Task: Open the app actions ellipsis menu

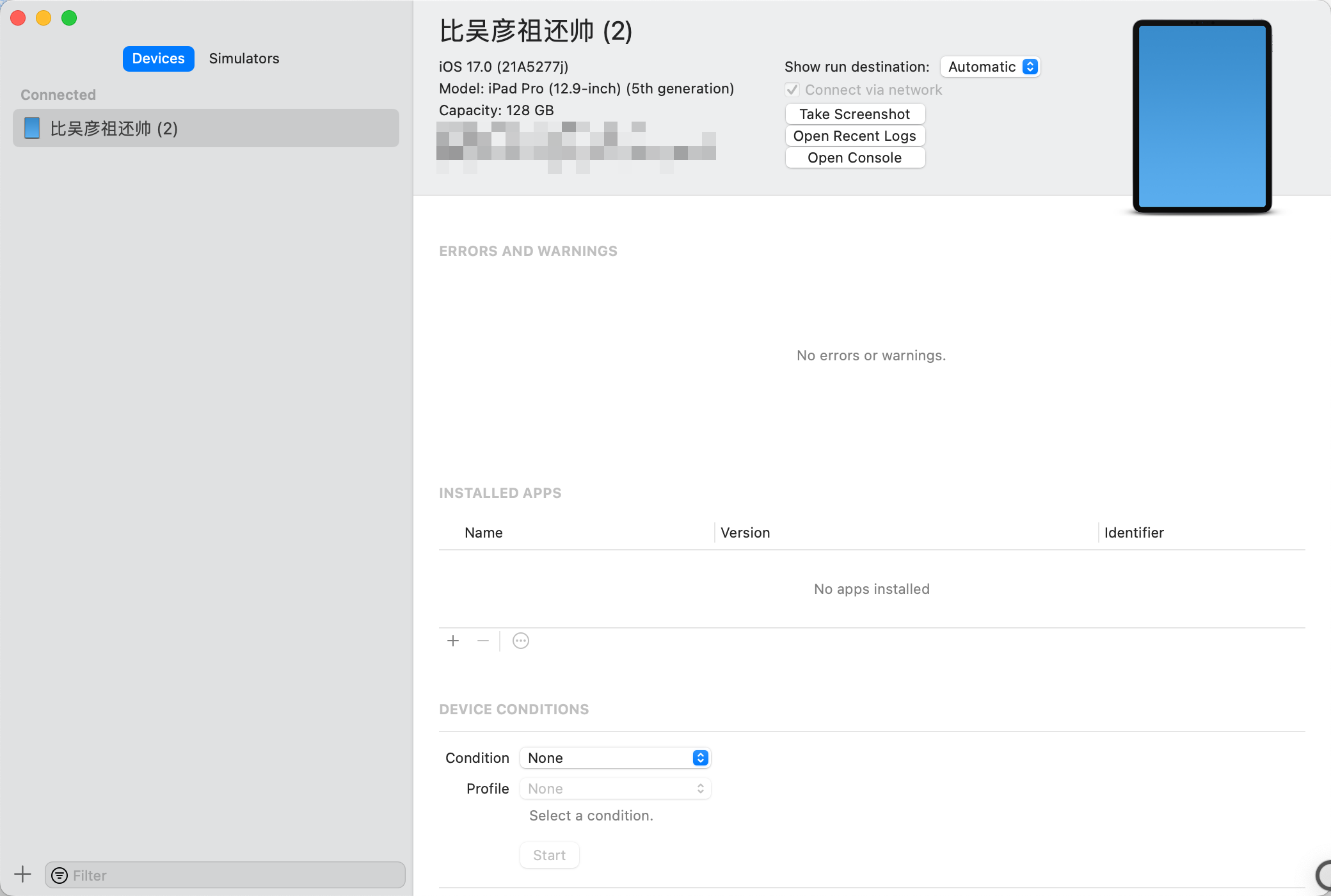Action: [x=521, y=641]
